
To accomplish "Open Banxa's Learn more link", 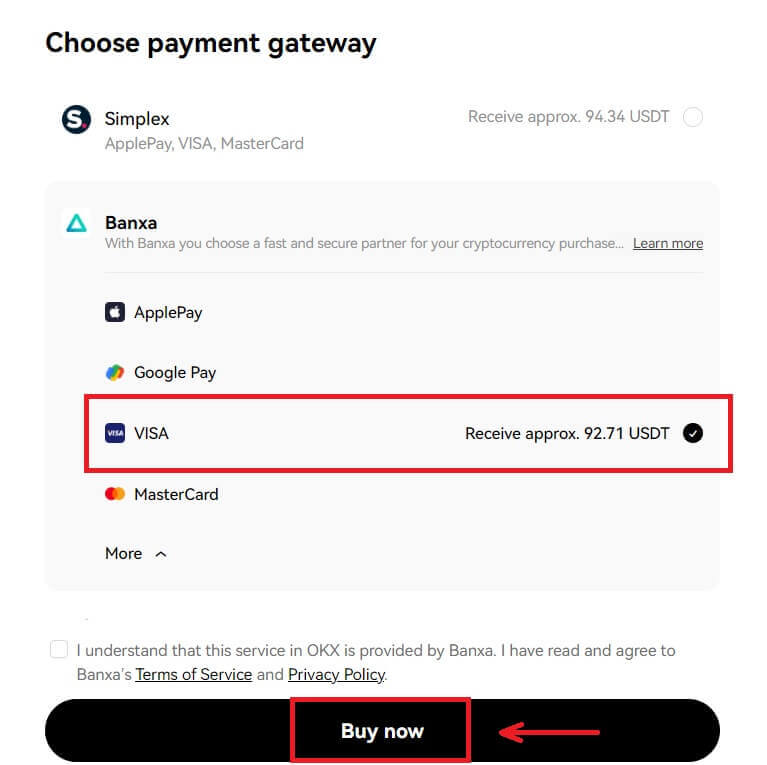I will (667, 243).
